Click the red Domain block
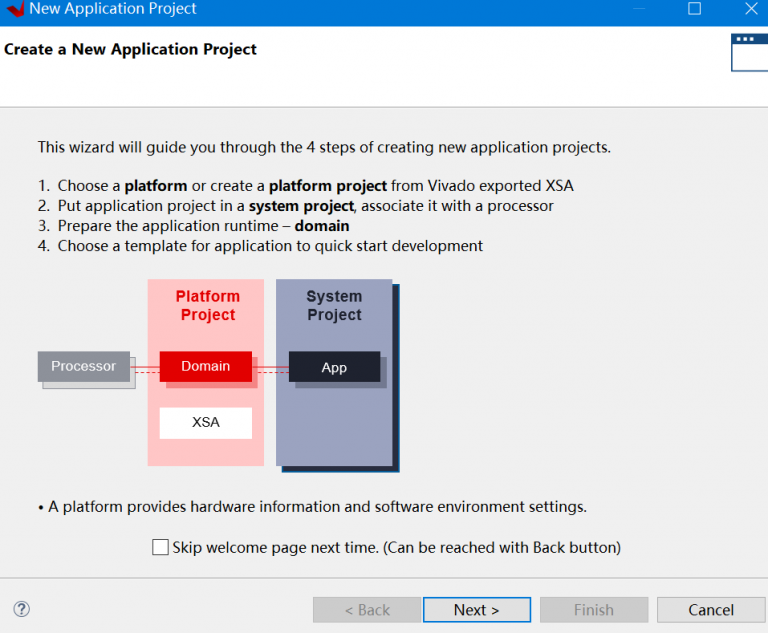Image resolution: width=768 pixels, height=633 pixels. [205, 366]
